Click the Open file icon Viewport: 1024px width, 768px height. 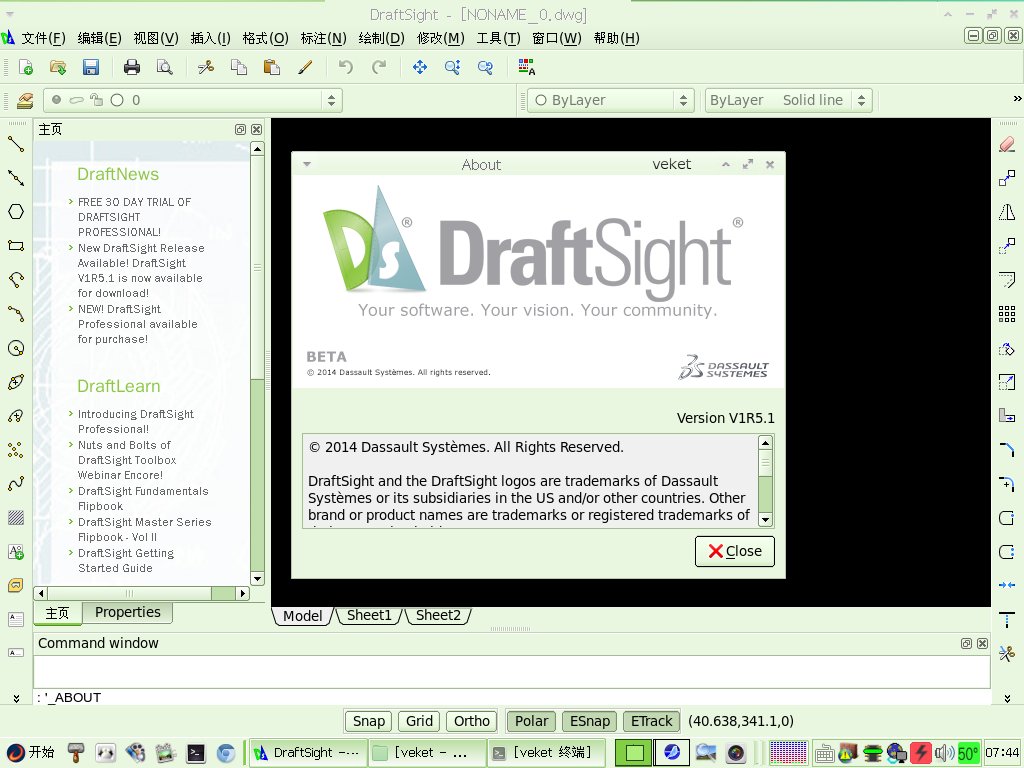58,67
